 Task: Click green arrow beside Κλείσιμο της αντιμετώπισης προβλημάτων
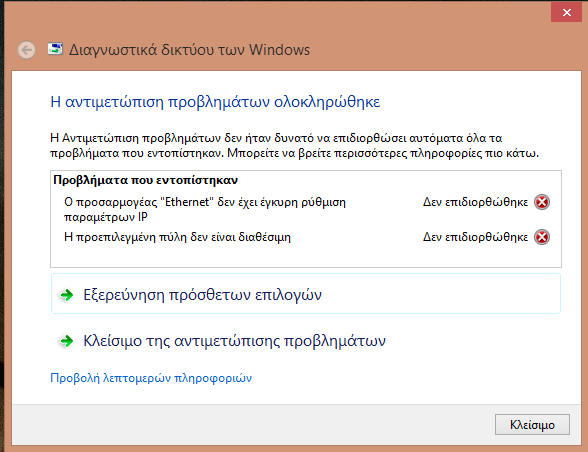click(x=67, y=341)
